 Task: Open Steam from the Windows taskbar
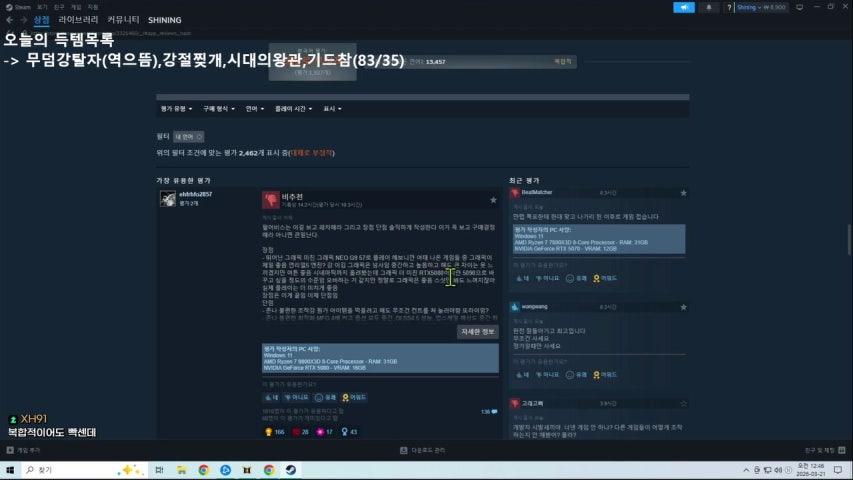click(x=290, y=470)
